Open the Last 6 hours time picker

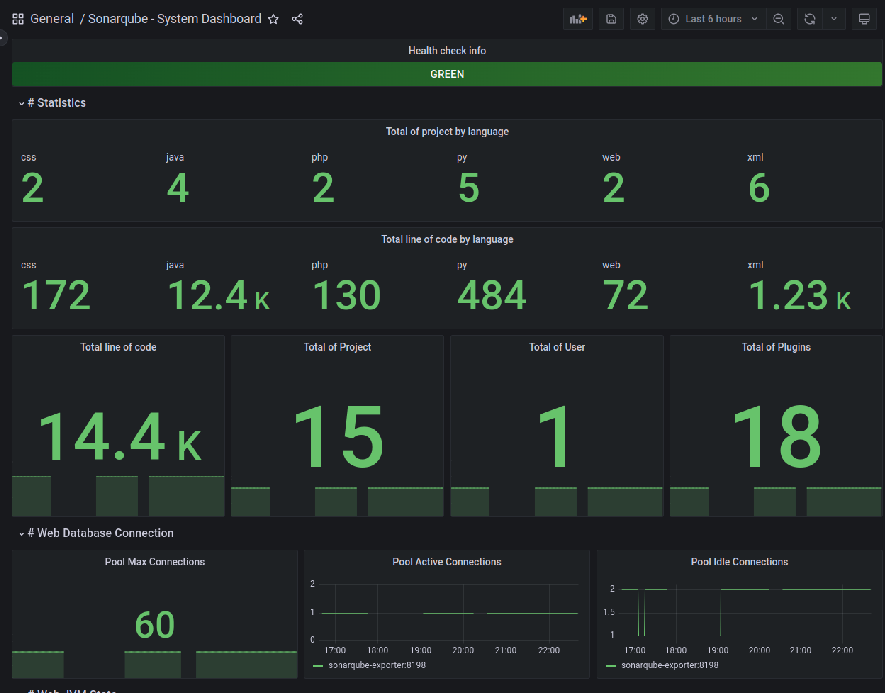712,19
